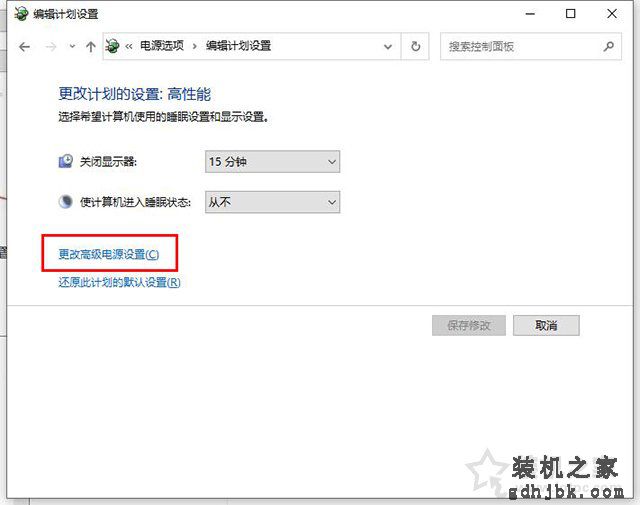Select the 编辑计划设置 breadcrumb
Viewport: 640px width, 505px height.
pyautogui.click(x=238, y=46)
